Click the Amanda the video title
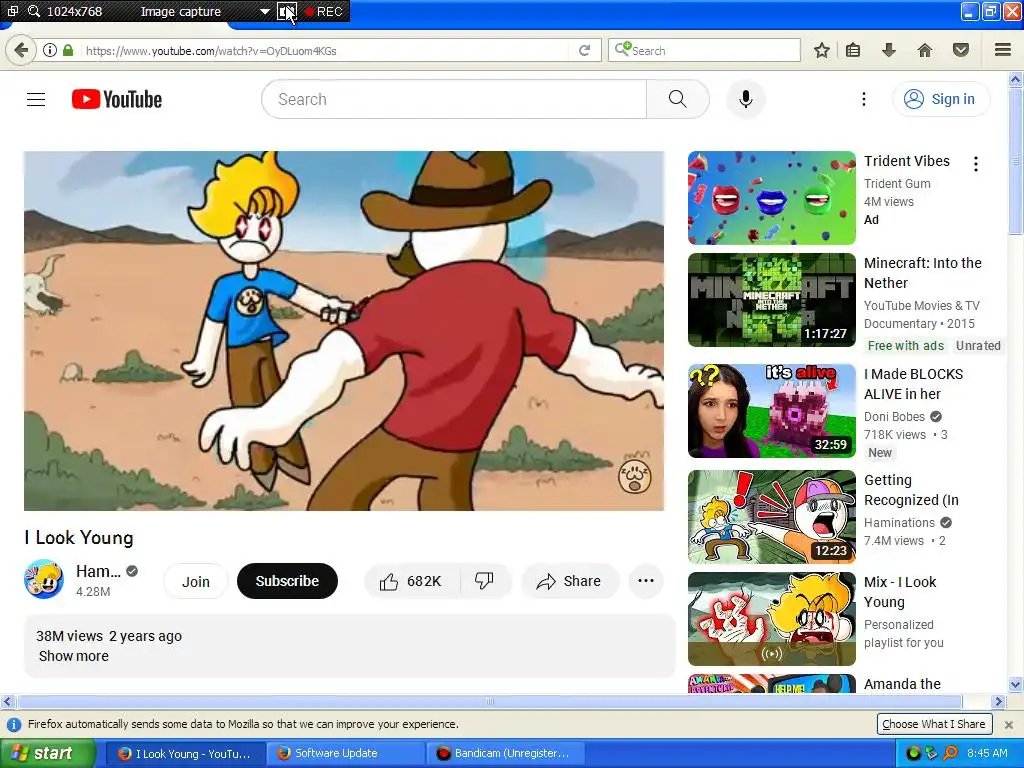This screenshot has width=1024, height=768. [903, 684]
